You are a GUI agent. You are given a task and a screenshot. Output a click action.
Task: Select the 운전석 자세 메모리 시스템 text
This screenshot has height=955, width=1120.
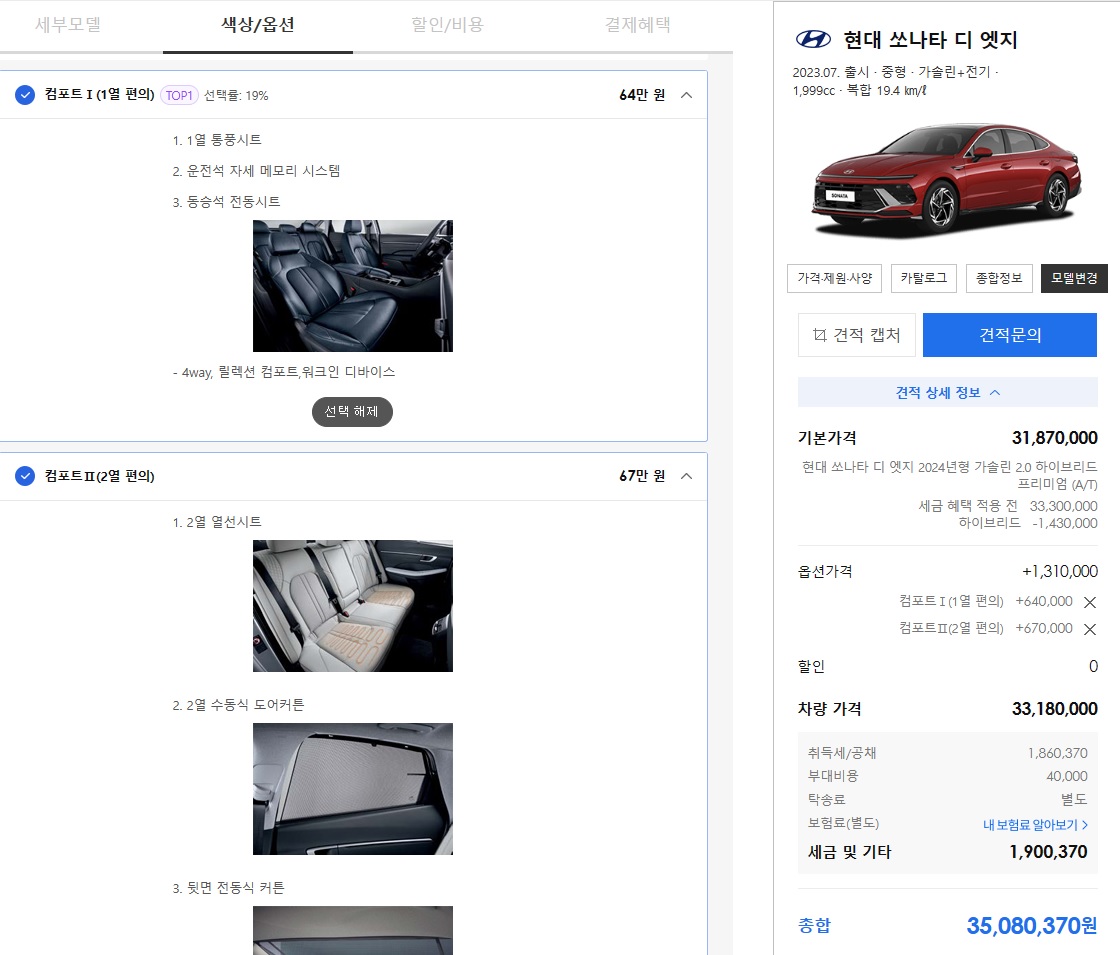click(263, 171)
